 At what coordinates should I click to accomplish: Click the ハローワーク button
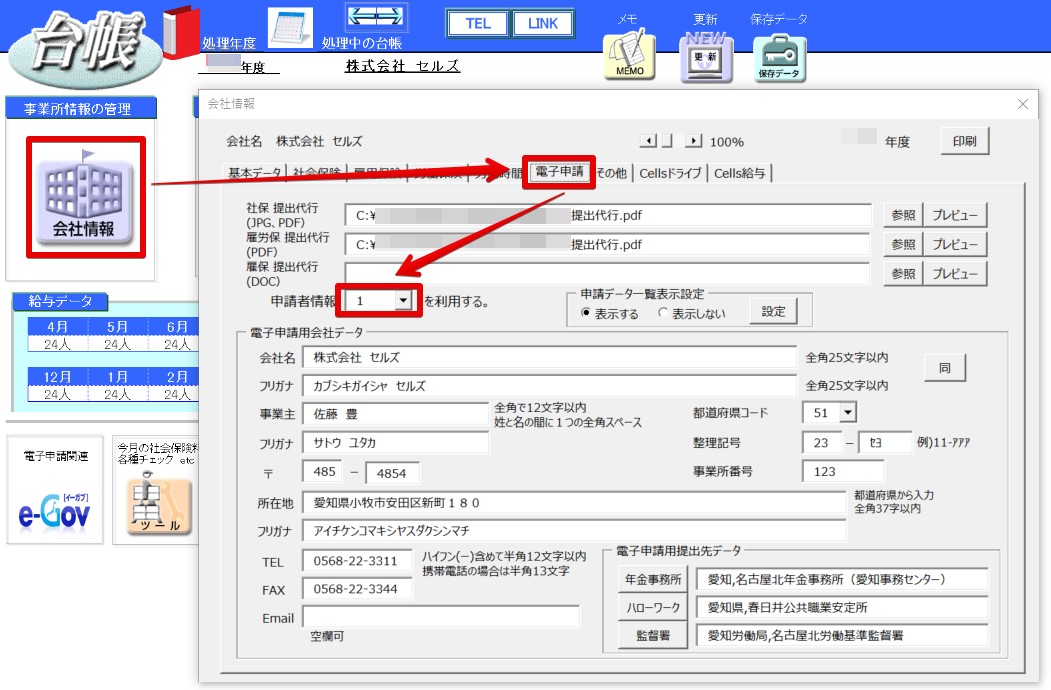654,608
